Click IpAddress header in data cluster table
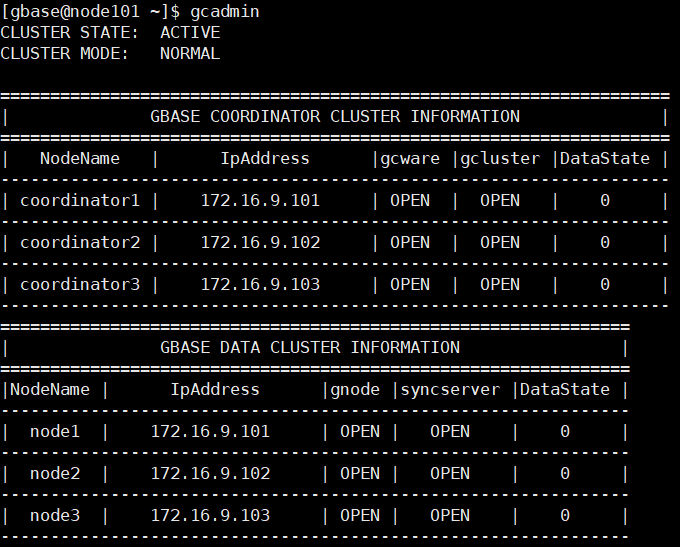This screenshot has height=547, width=680. tap(215, 390)
